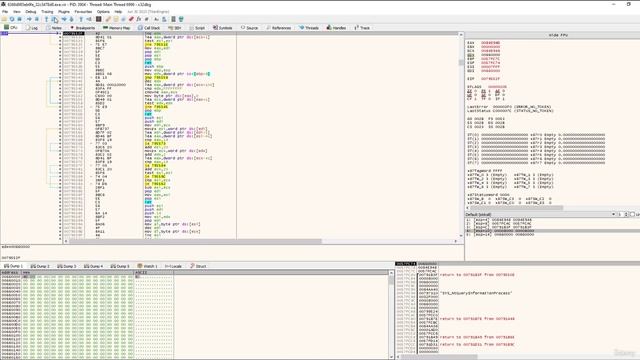Open Scylla via the dark square toolbar icon
Viewport: 640px width, 360px height.
click(98, 19)
